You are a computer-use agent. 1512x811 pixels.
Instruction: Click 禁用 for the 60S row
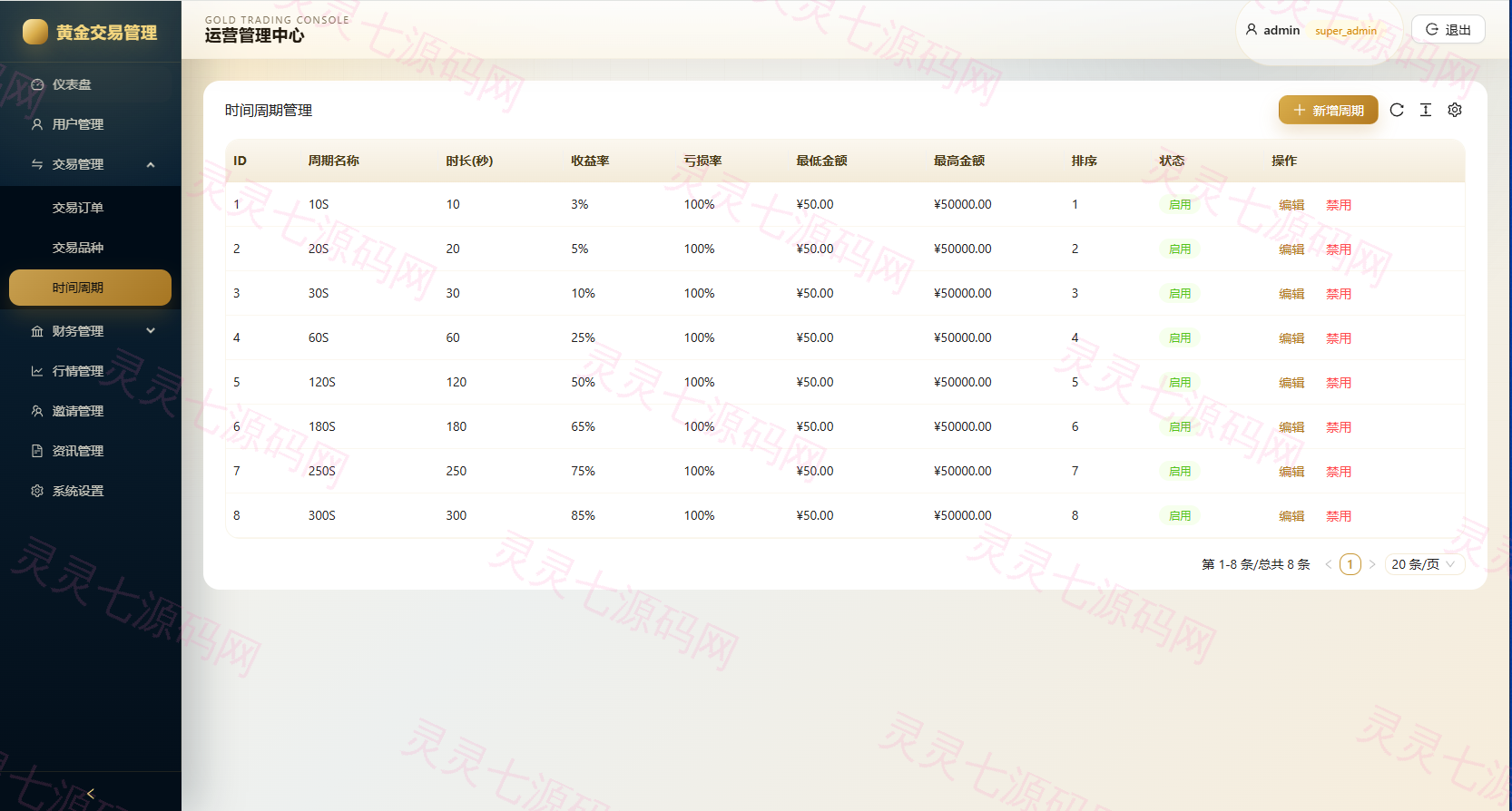click(1339, 338)
